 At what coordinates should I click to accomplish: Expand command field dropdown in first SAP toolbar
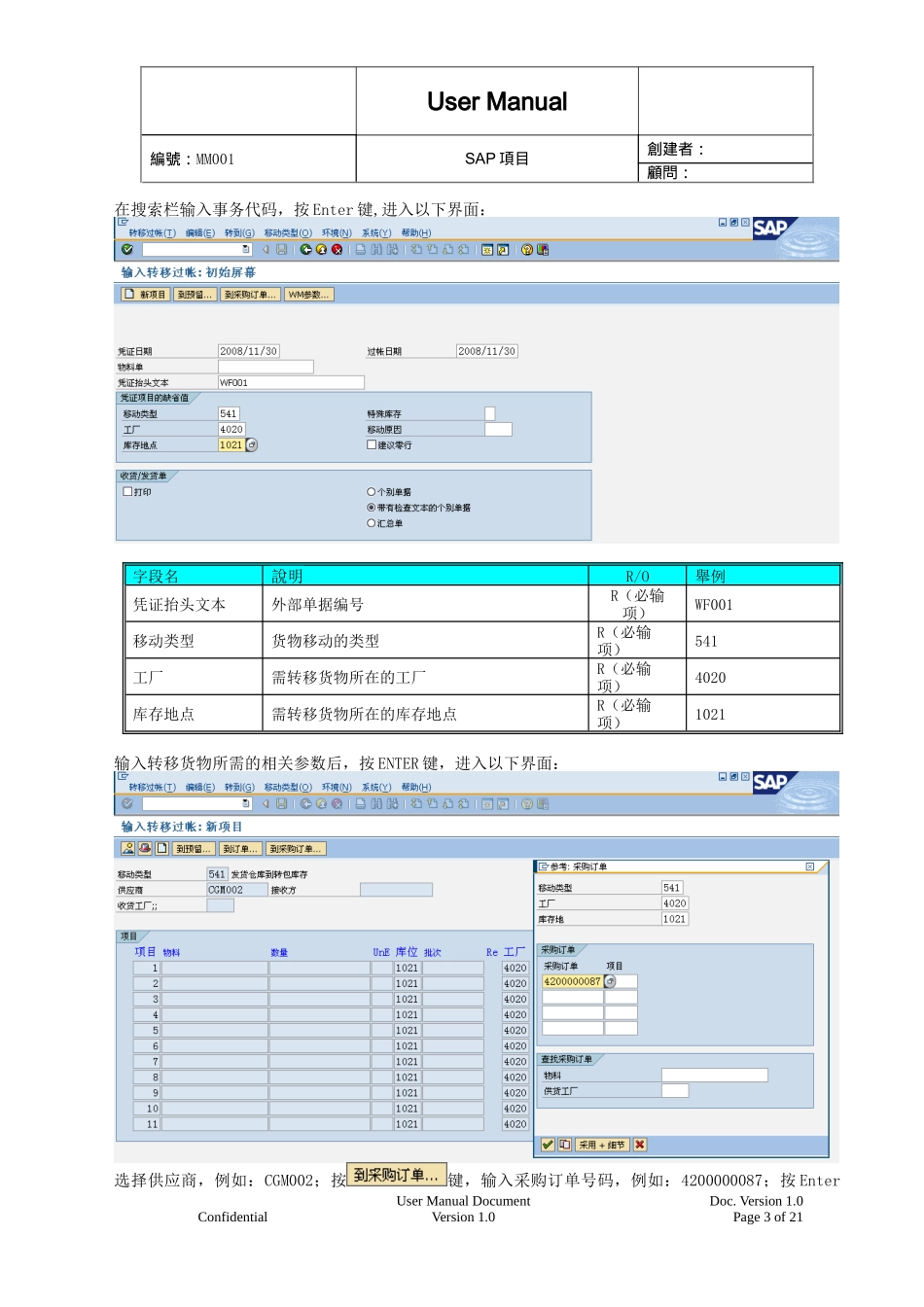click(246, 250)
